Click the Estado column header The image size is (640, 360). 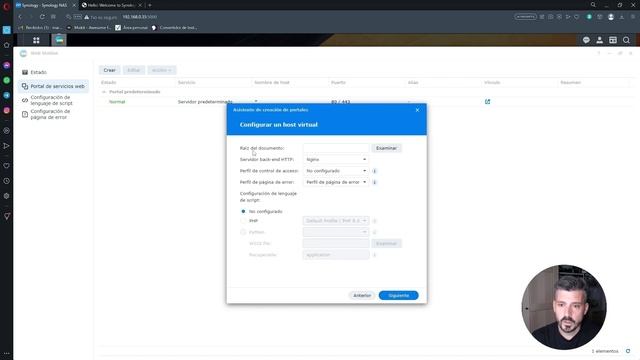point(109,82)
